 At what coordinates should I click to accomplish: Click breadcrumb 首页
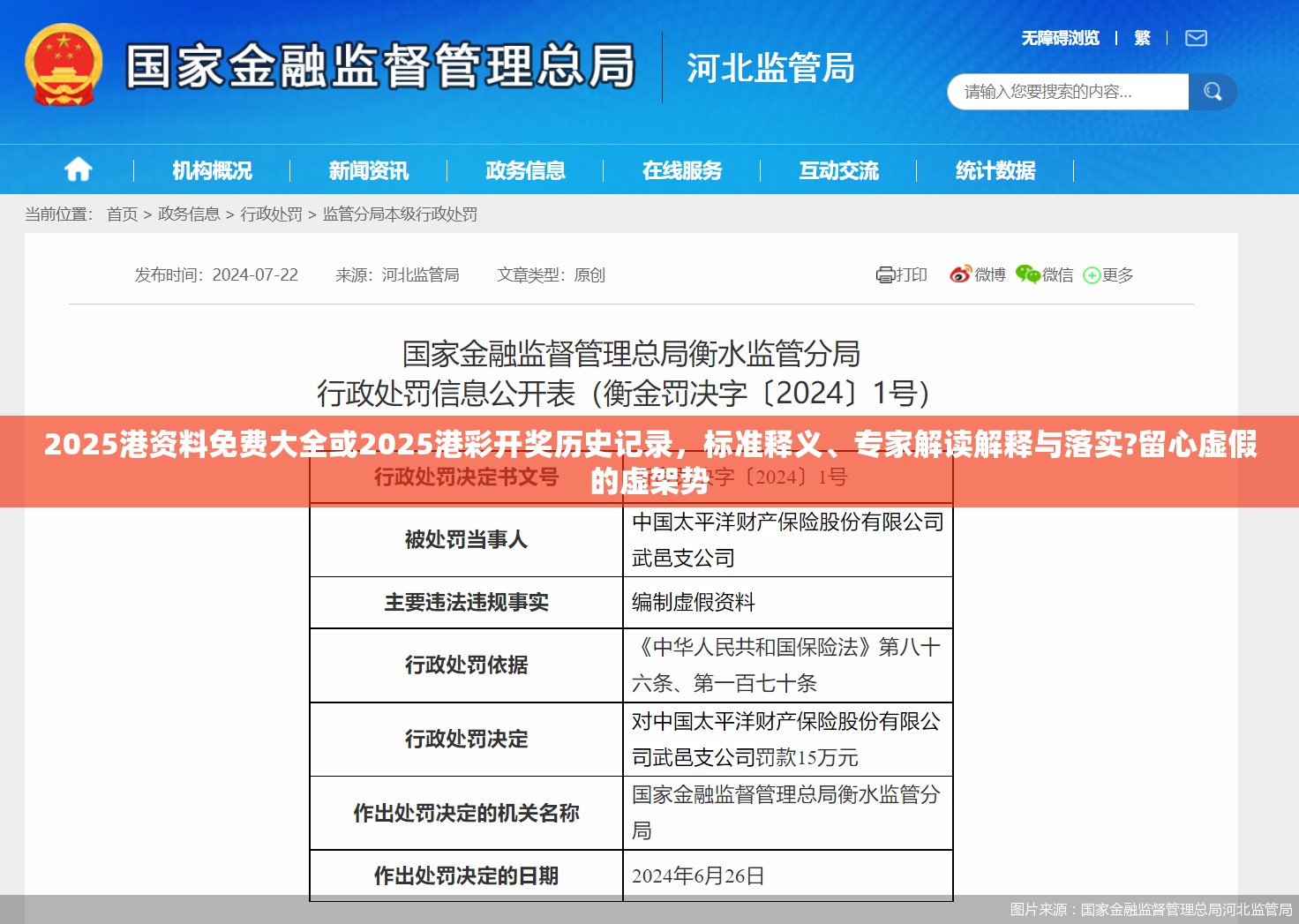pos(122,214)
